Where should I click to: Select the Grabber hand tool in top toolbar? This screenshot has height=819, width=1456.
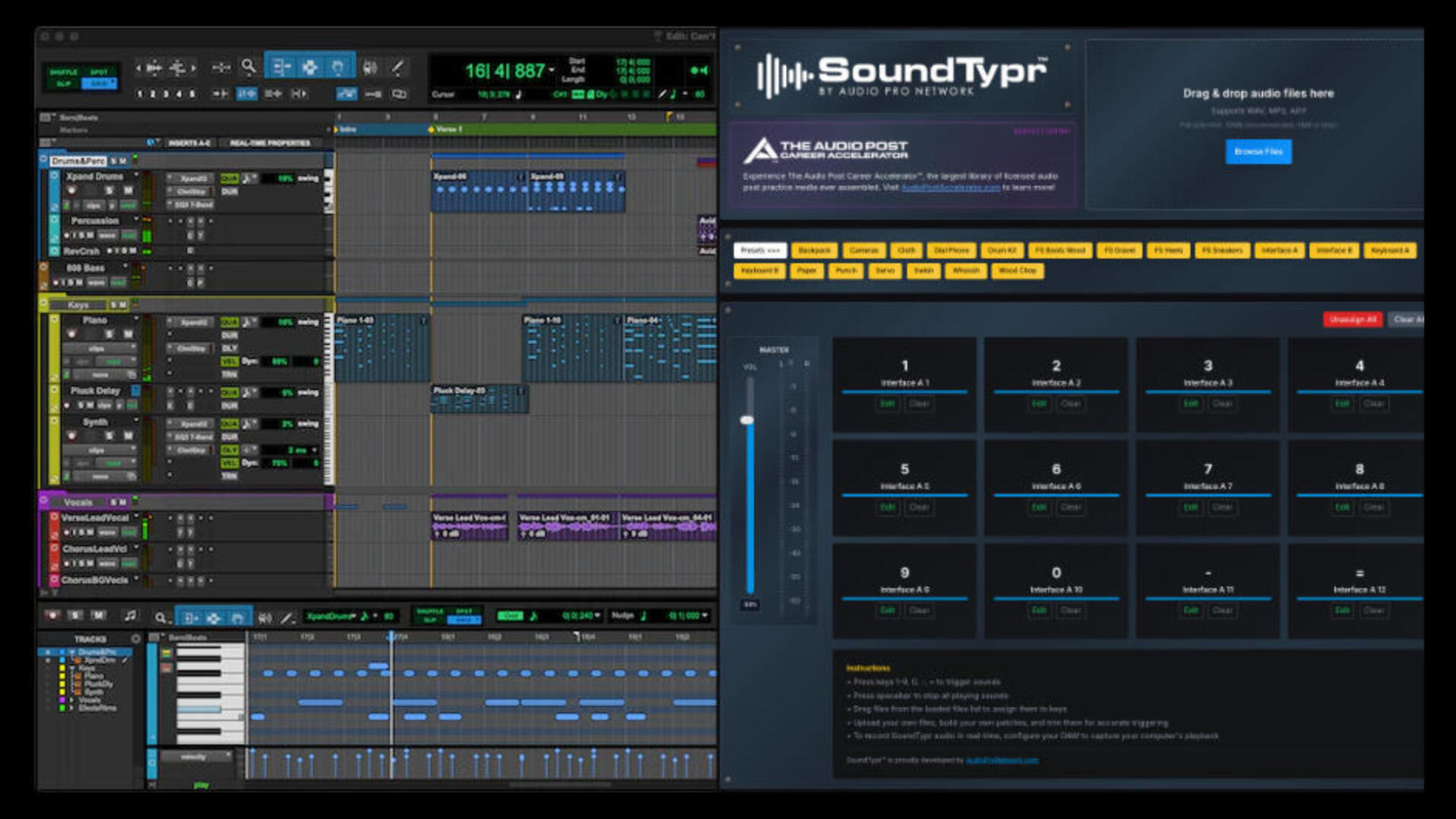pos(338,68)
